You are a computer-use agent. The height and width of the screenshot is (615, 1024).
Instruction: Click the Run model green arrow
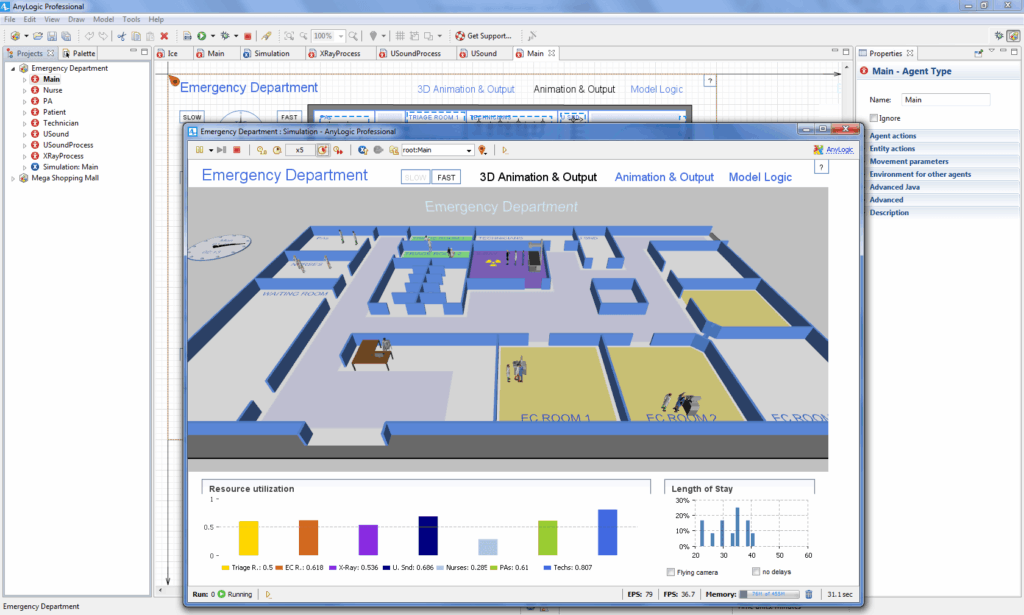pos(202,36)
